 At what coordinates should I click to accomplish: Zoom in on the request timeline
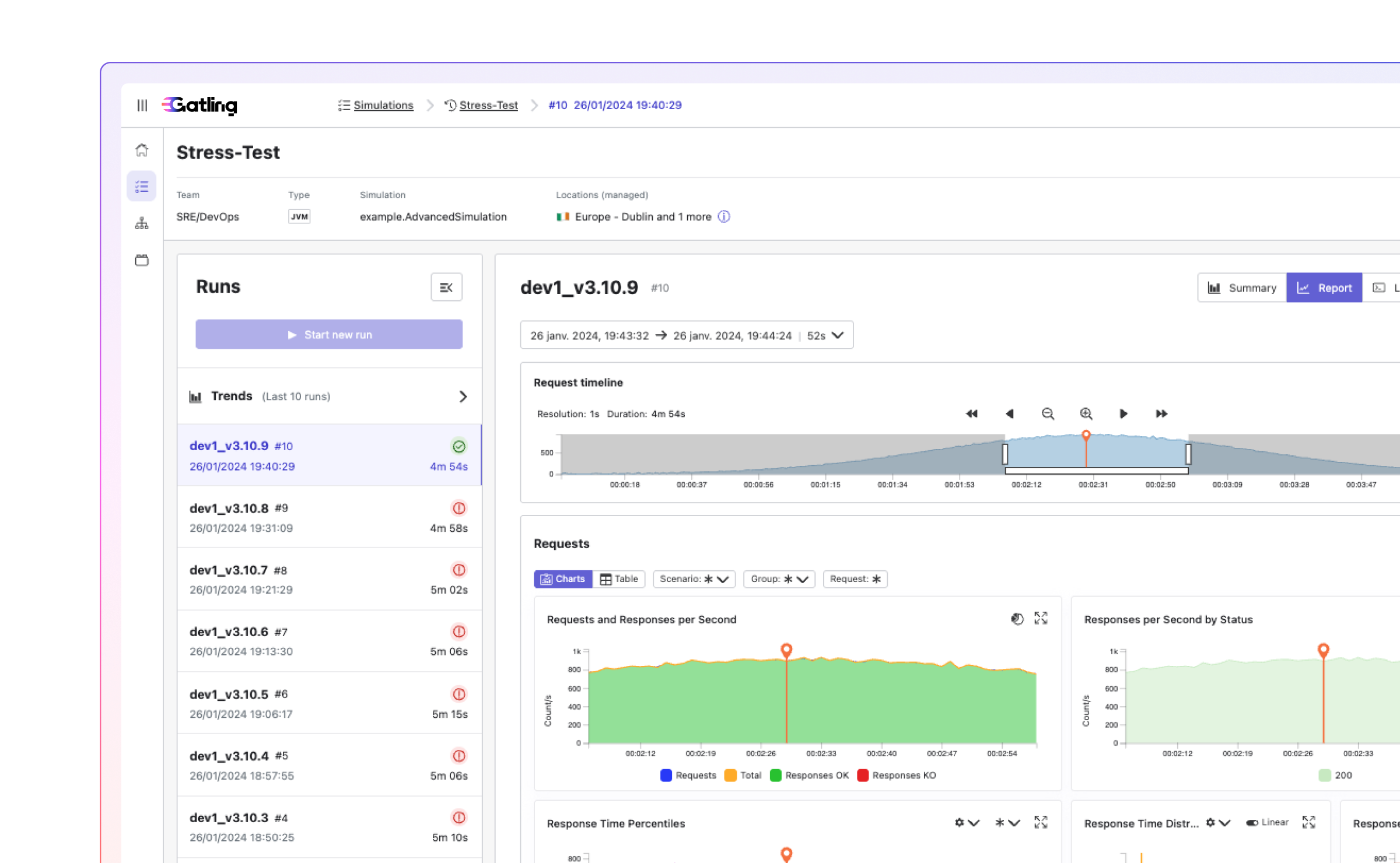point(1086,413)
